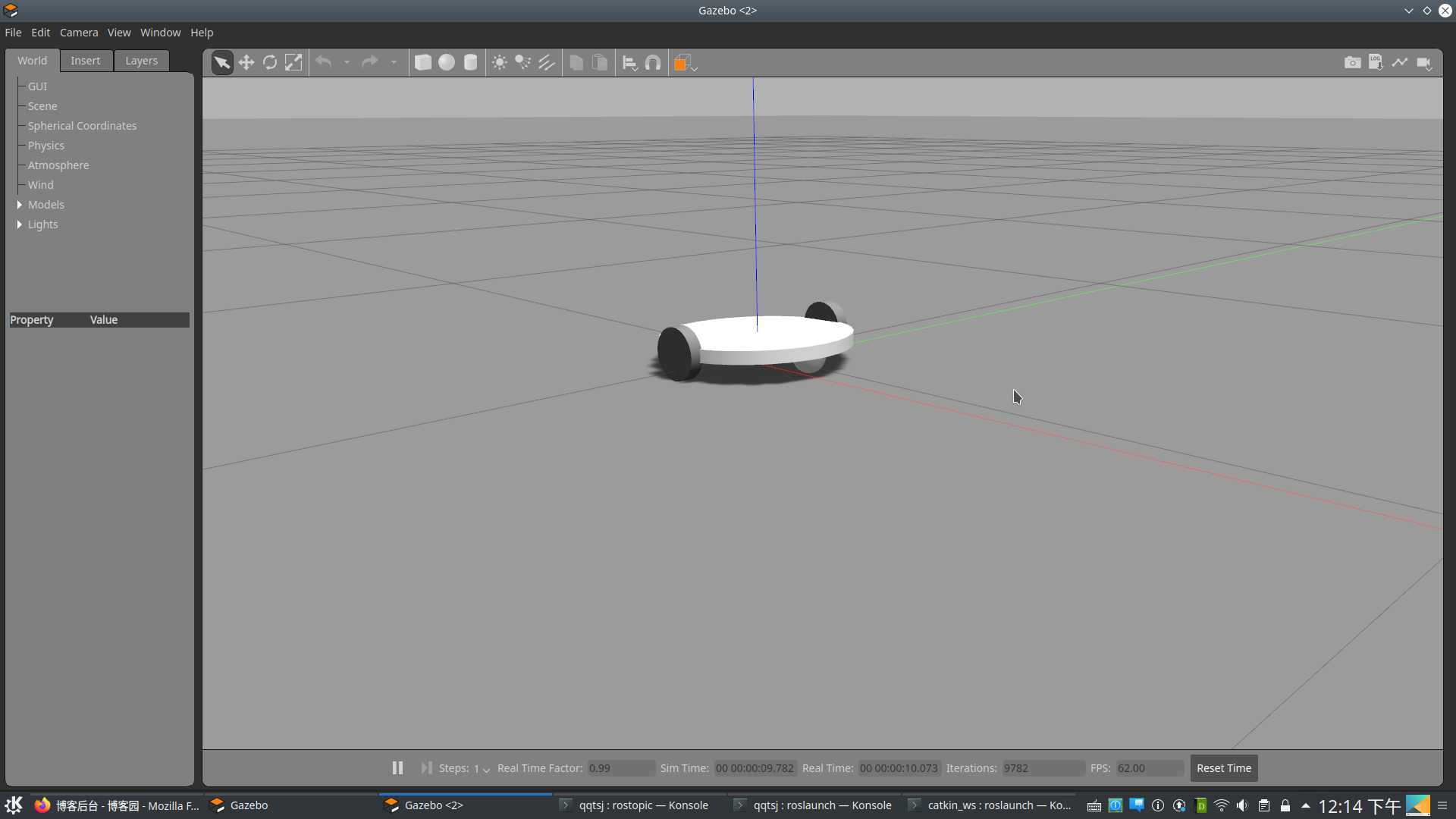The width and height of the screenshot is (1456, 819).
Task: Add a point light
Action: pos(500,63)
